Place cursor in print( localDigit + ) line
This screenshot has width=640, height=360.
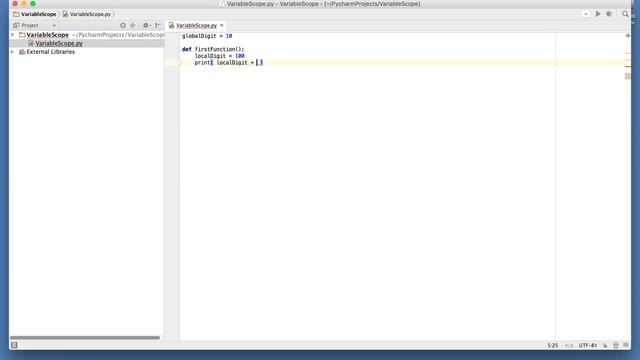click(229, 62)
